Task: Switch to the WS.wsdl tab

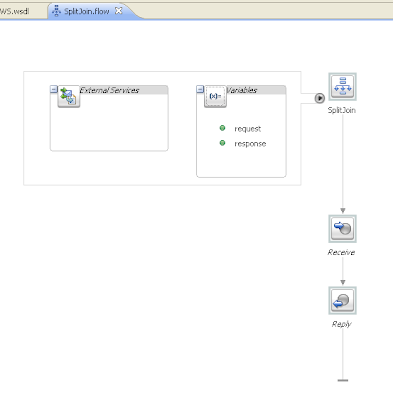Action: 15,11
